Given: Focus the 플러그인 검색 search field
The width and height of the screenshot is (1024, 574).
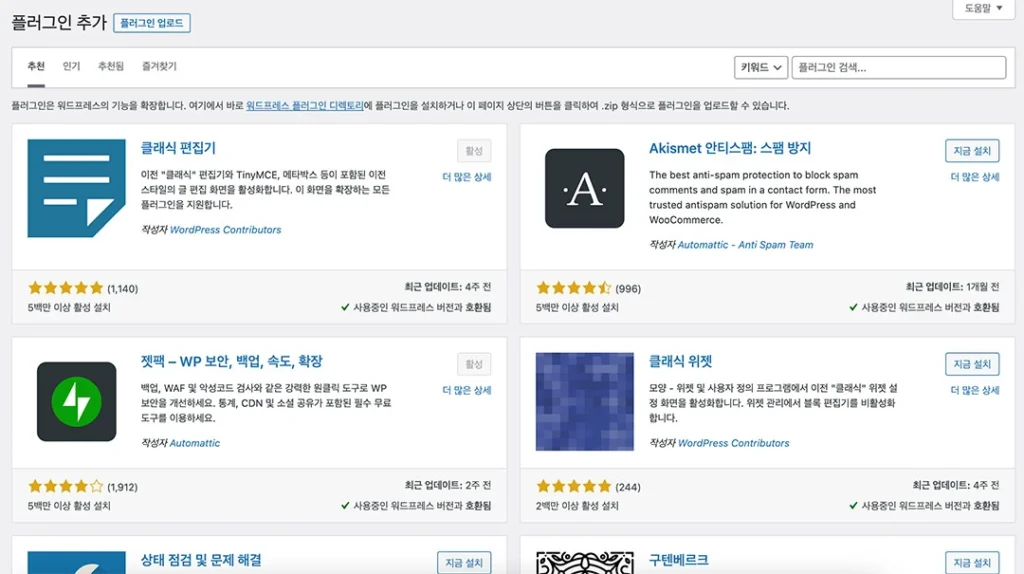Looking at the screenshot, I should tap(899, 67).
